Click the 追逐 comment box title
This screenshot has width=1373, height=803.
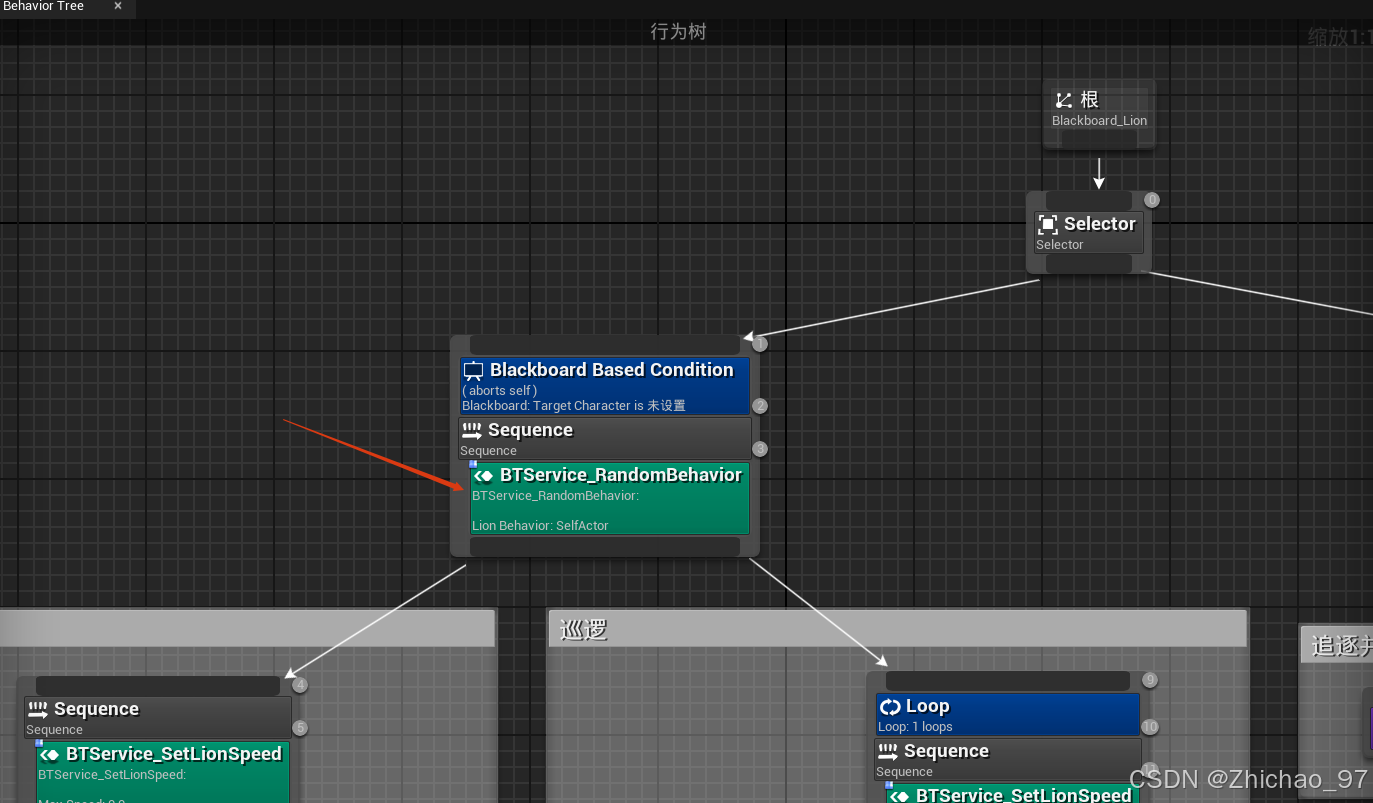1341,645
